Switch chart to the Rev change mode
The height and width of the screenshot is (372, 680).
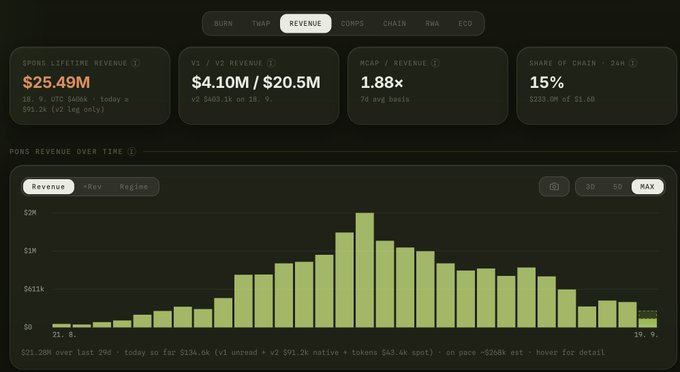(x=92, y=186)
